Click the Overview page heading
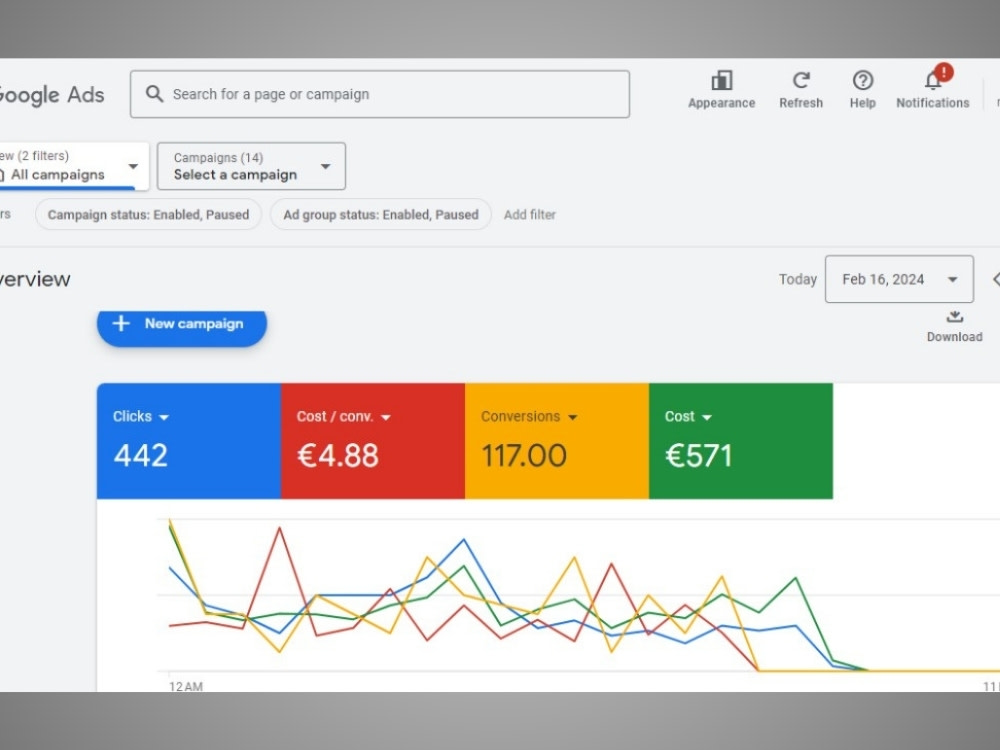This screenshot has height=750, width=1000. pos(35,279)
